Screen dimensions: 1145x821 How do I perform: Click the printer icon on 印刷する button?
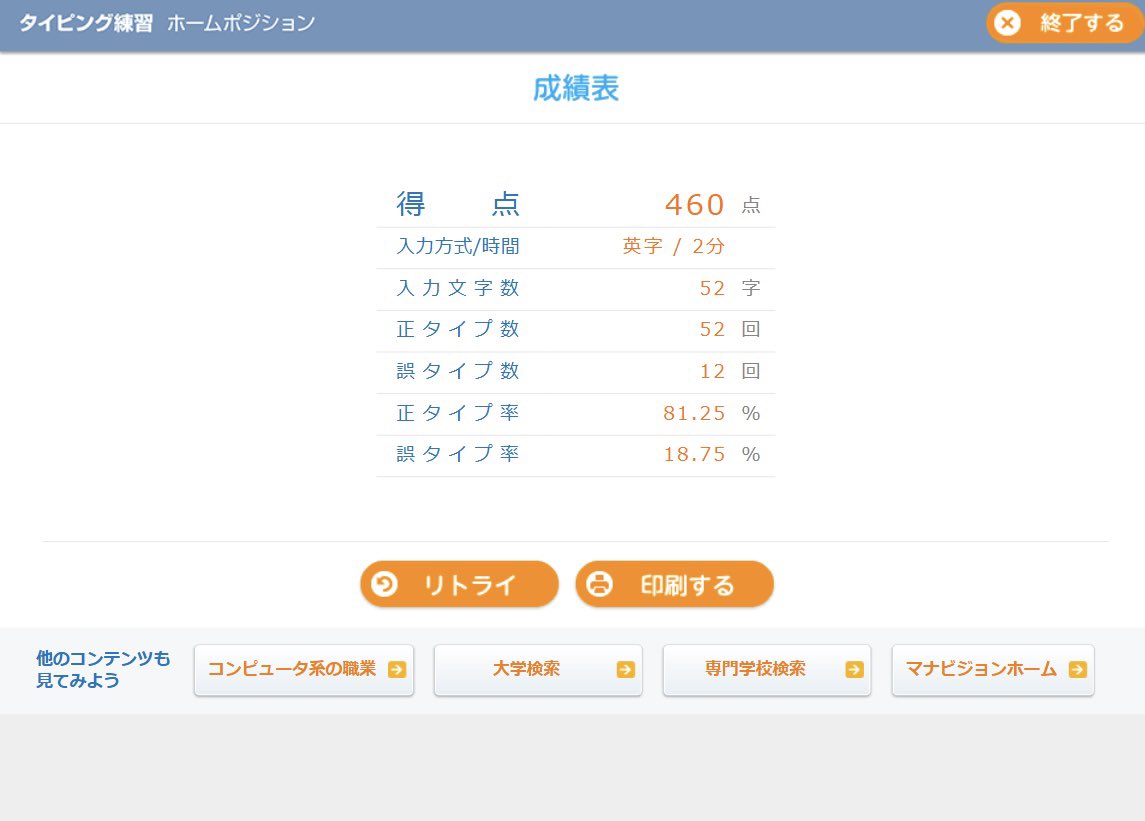[598, 584]
